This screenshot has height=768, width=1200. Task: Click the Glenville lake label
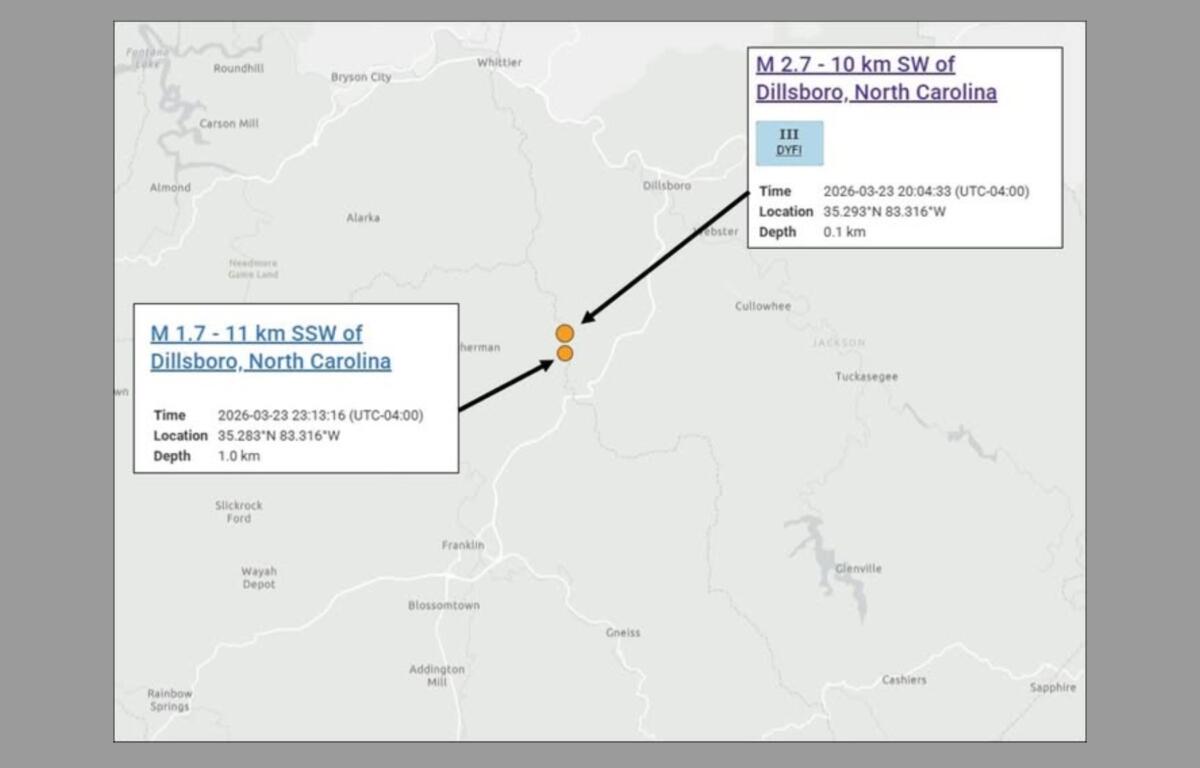[x=858, y=569]
